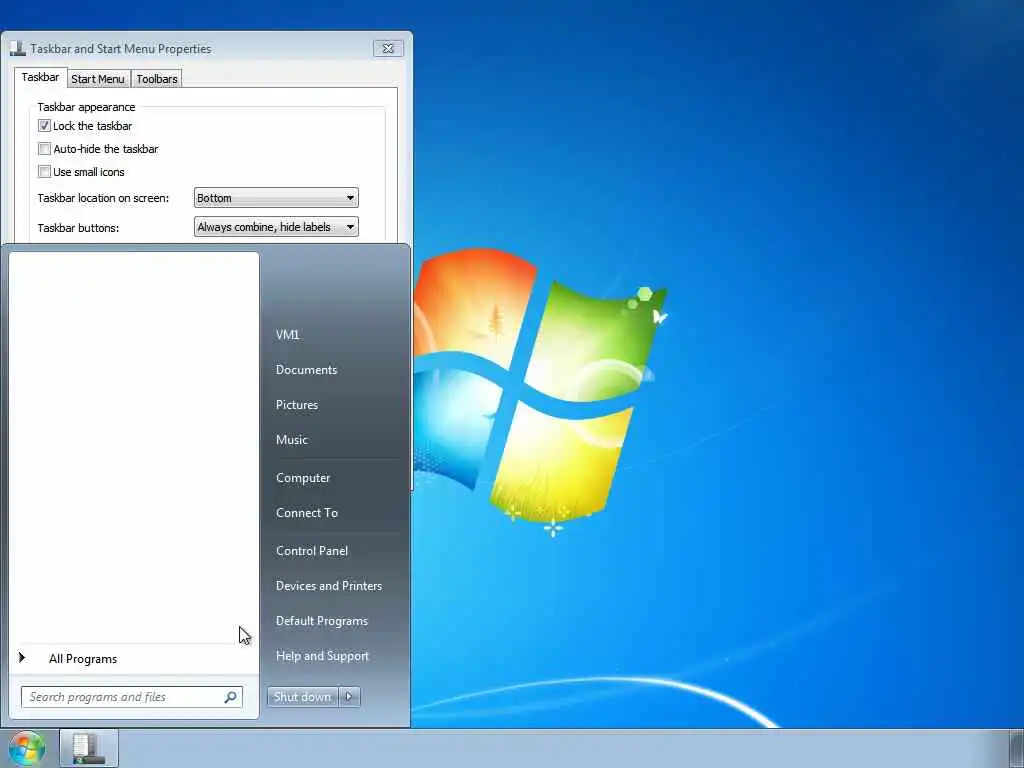Viewport: 1024px width, 768px height.
Task: Open VM1 user folder from Start menu
Action: 287,335
